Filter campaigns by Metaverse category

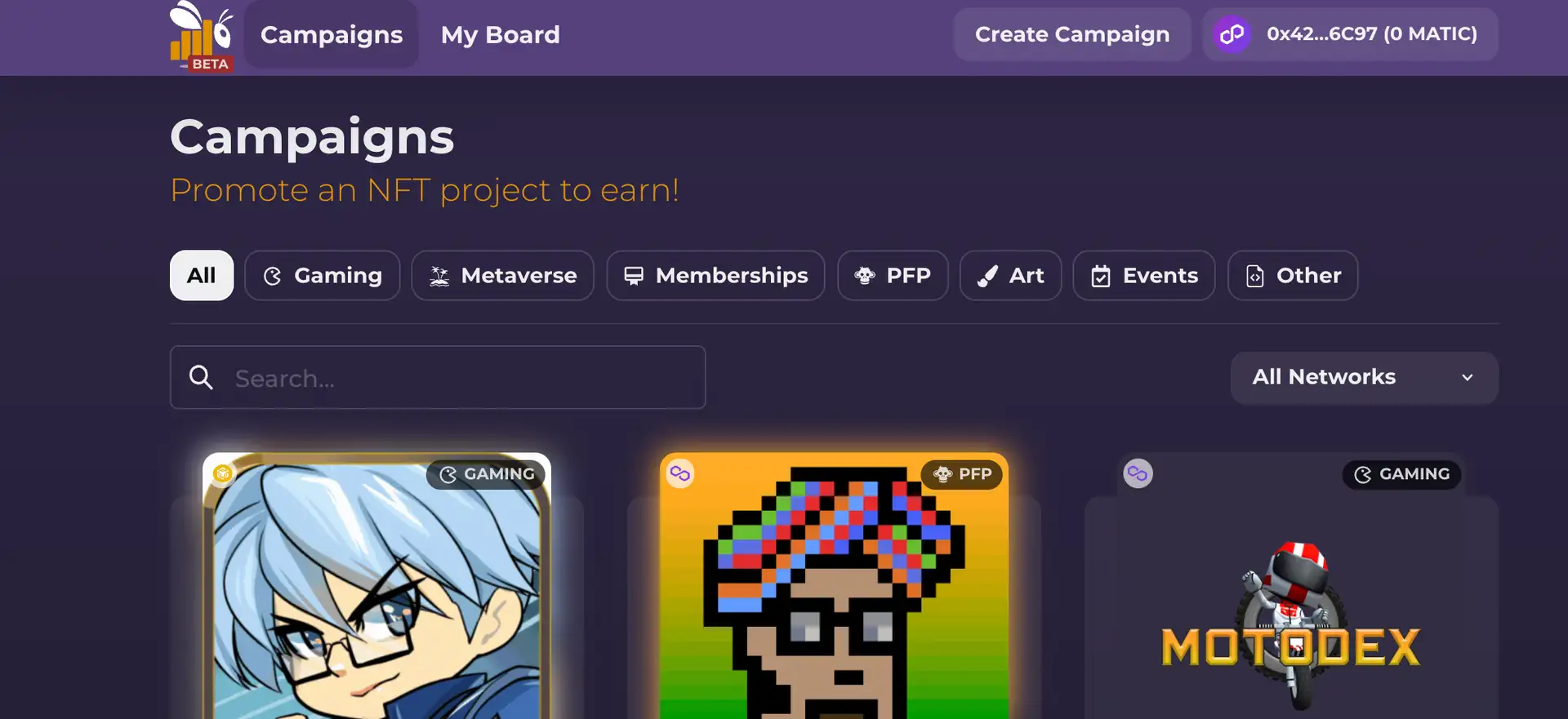pyautogui.click(x=503, y=276)
